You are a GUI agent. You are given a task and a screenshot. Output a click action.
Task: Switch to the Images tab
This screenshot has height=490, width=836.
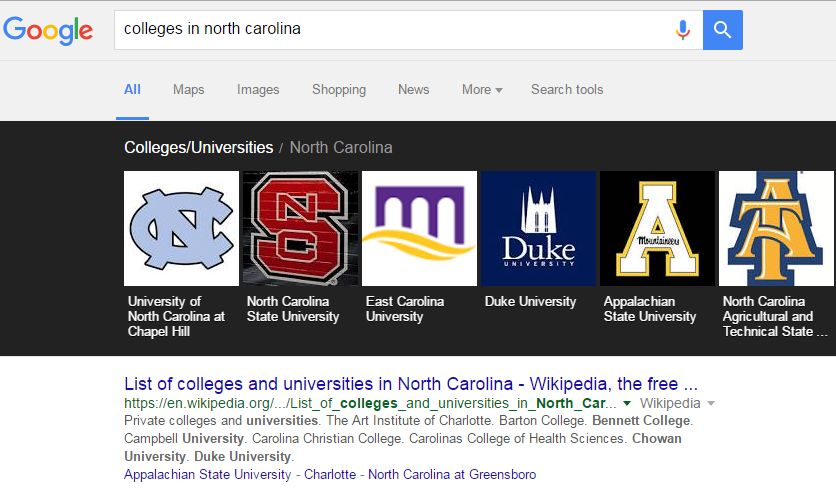tap(258, 90)
